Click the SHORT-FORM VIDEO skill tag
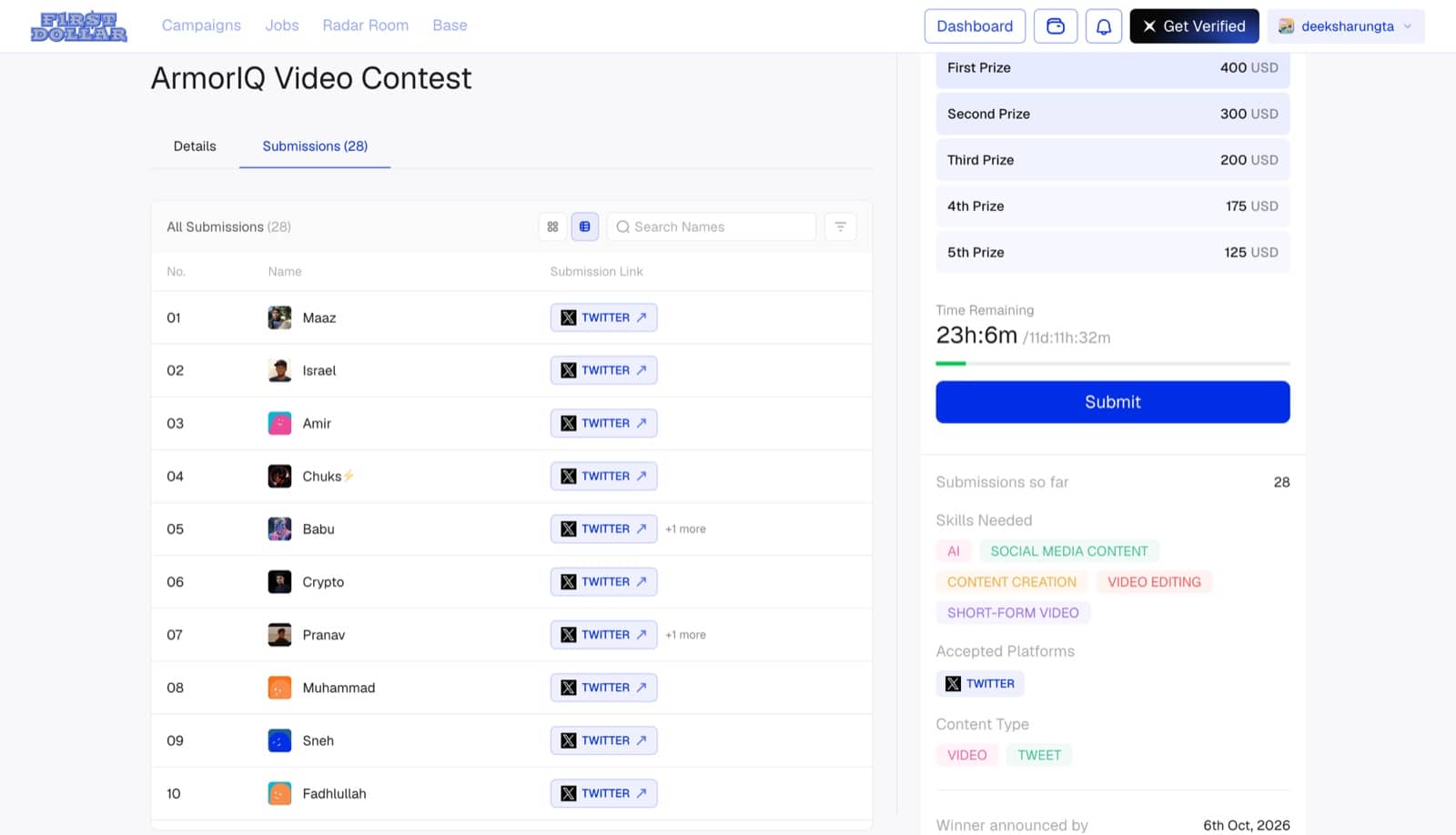This screenshot has height=835, width=1456. click(1013, 613)
